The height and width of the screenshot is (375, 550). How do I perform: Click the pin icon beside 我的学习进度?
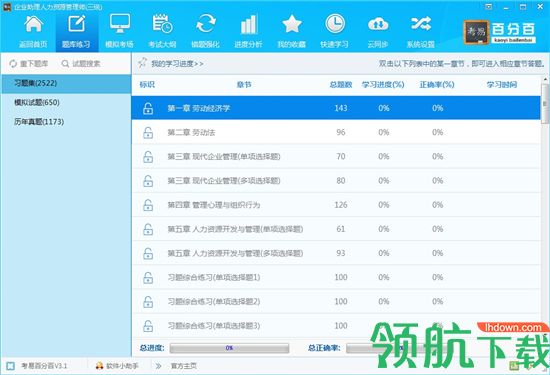coord(142,63)
